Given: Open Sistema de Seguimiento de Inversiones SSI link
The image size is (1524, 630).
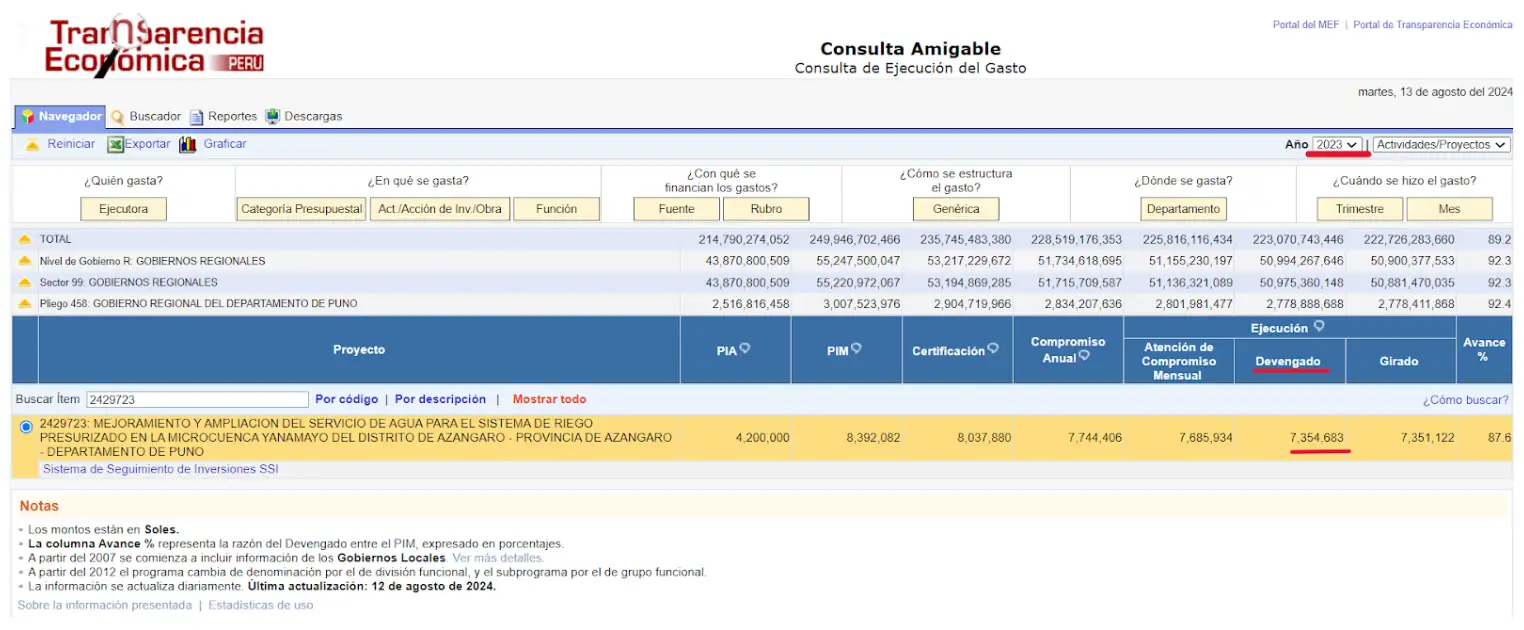Looking at the screenshot, I should [x=160, y=469].
